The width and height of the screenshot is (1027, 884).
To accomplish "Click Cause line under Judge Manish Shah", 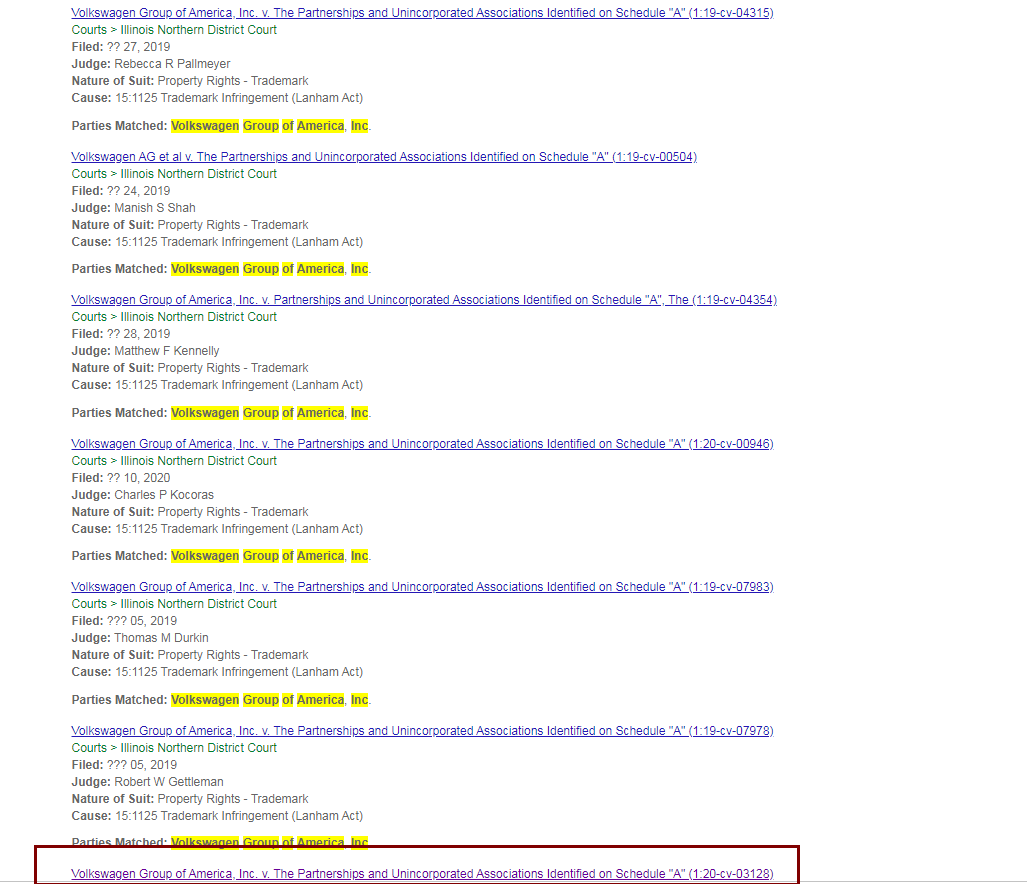I will (x=217, y=242).
